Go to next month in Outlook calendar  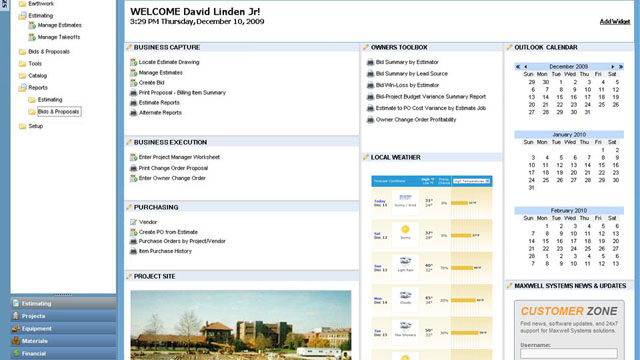(613, 67)
